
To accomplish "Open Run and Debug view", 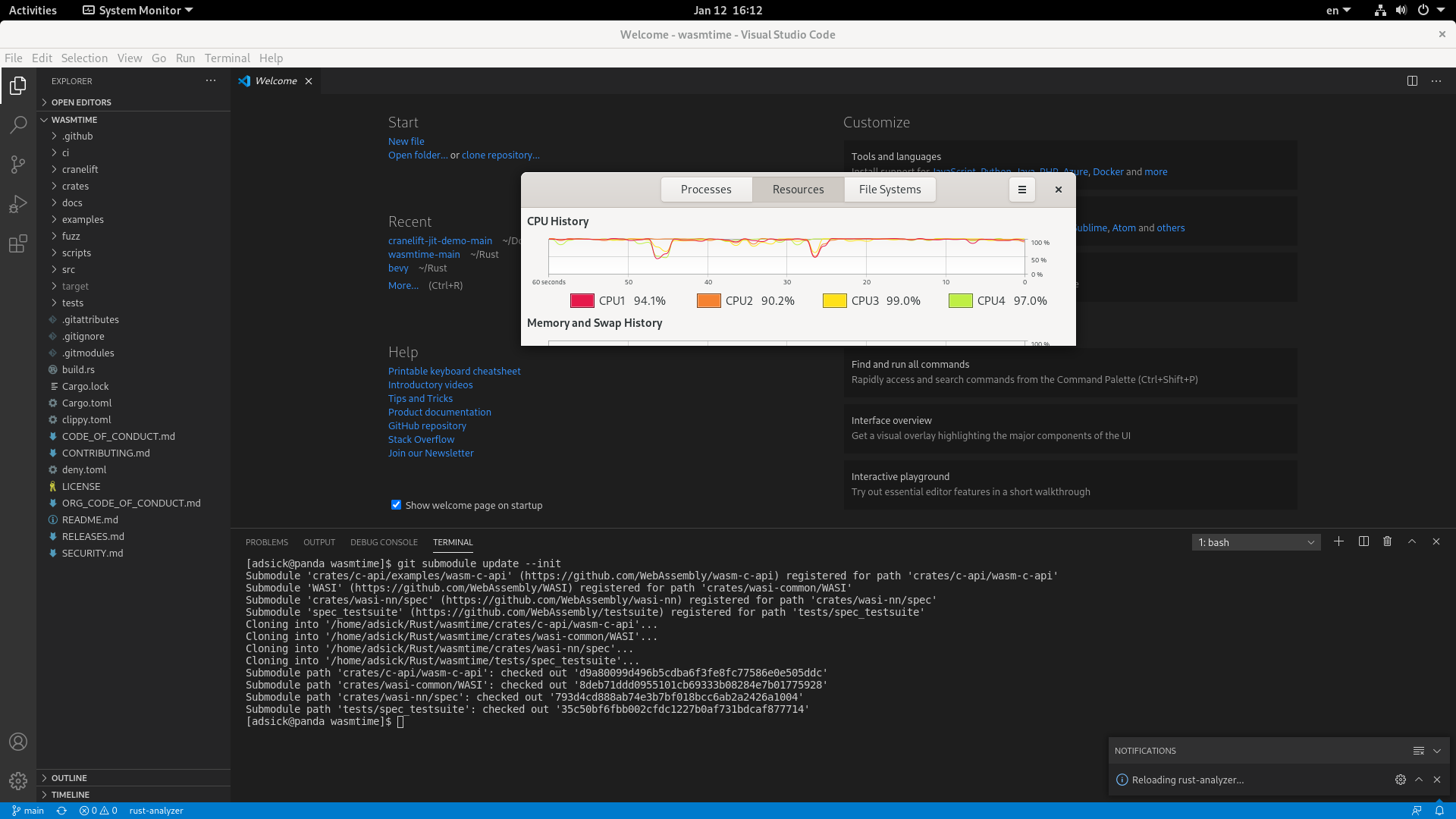I will (18, 204).
